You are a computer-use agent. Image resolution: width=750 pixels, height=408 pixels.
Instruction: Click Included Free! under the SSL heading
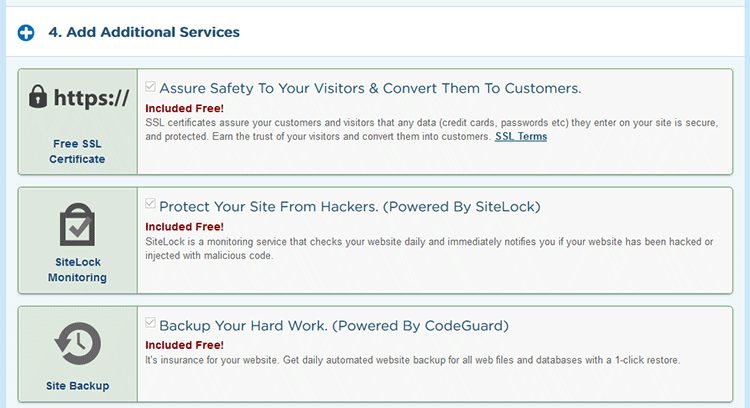[x=185, y=109]
